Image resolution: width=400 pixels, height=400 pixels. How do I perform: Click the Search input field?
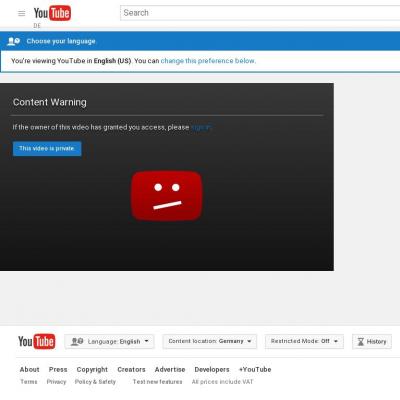[260, 13]
